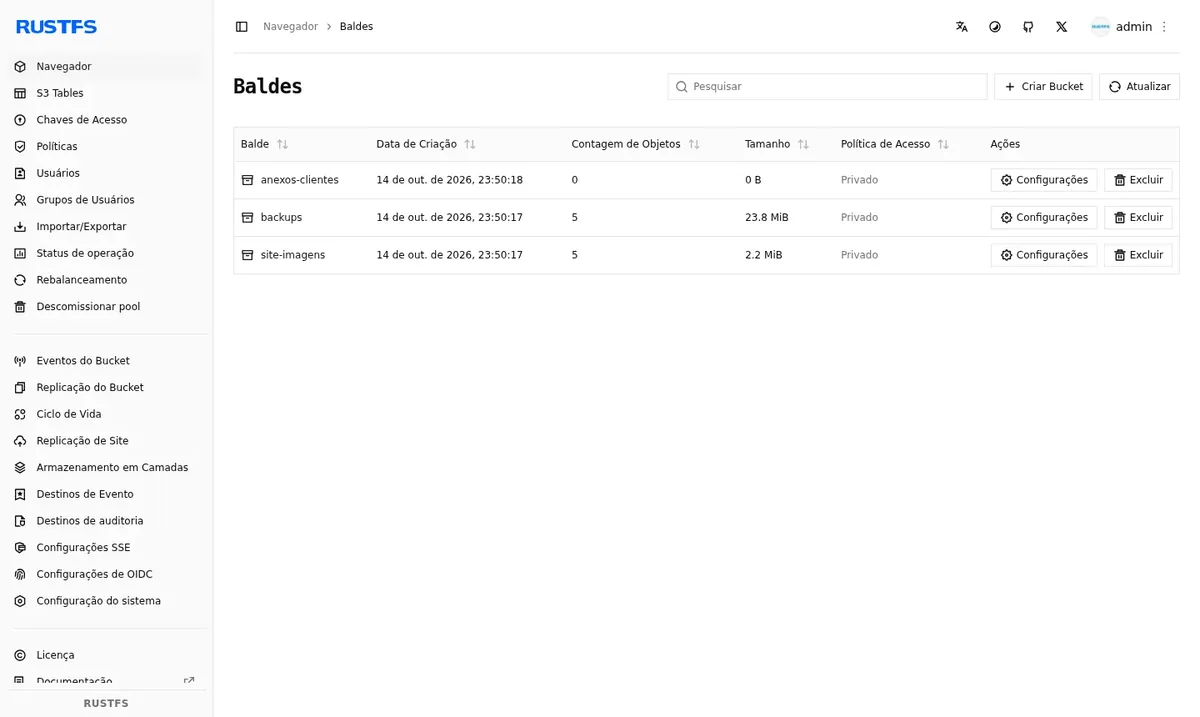The width and height of the screenshot is (1200, 717).
Task: Open Configurações for backups bucket
Action: (1043, 217)
